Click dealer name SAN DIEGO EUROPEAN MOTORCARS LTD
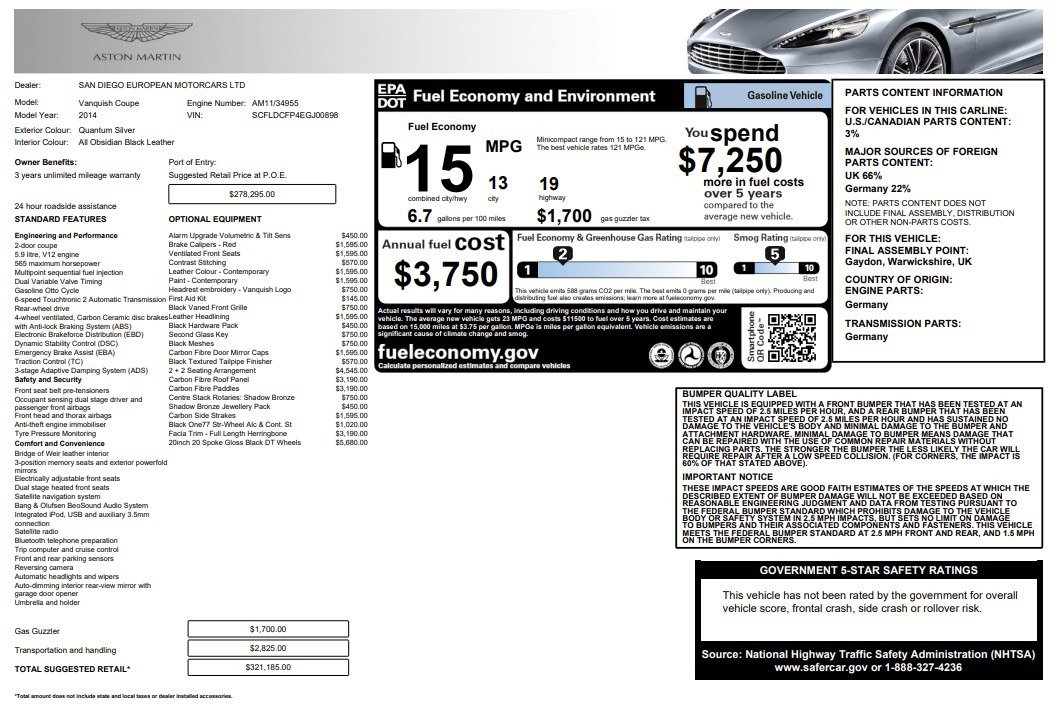Viewport: 1056px width, 720px height. (162, 85)
